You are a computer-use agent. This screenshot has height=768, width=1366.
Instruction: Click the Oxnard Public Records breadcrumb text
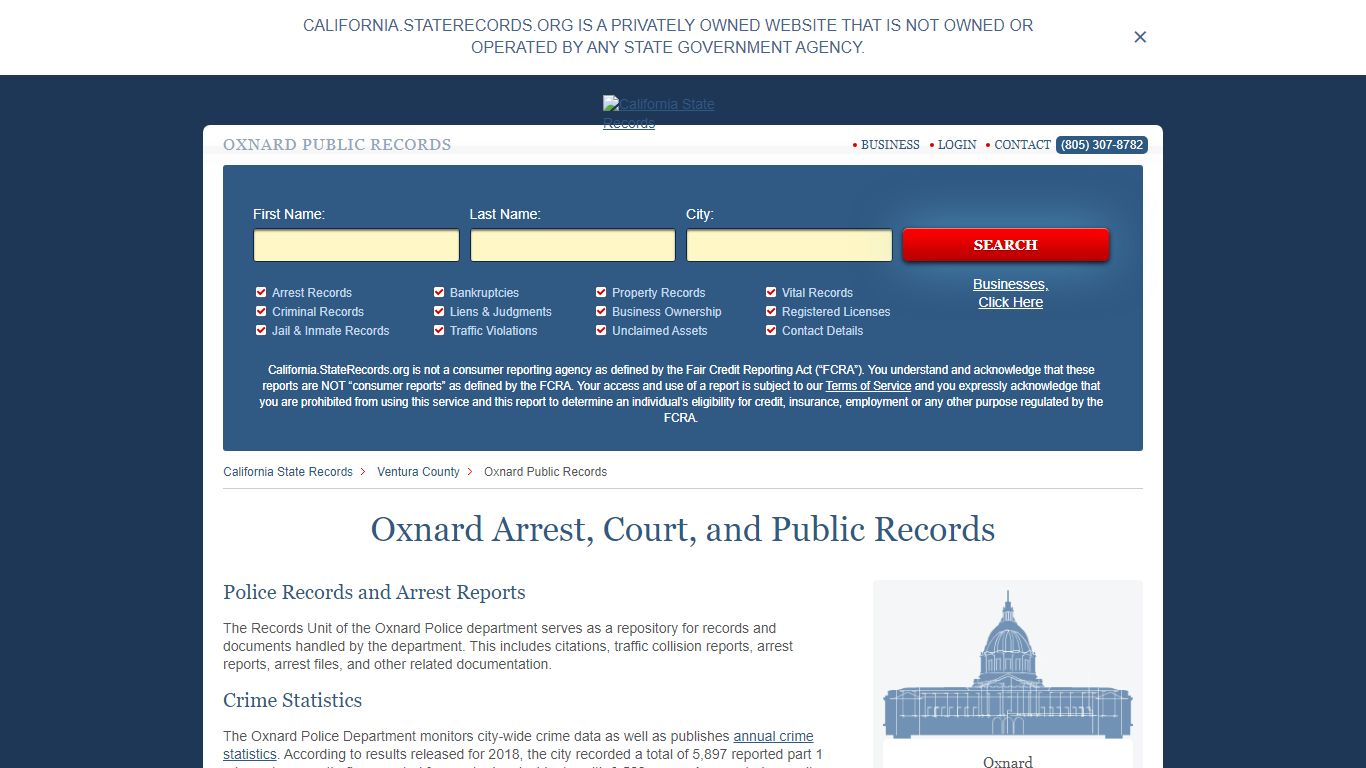[545, 472]
